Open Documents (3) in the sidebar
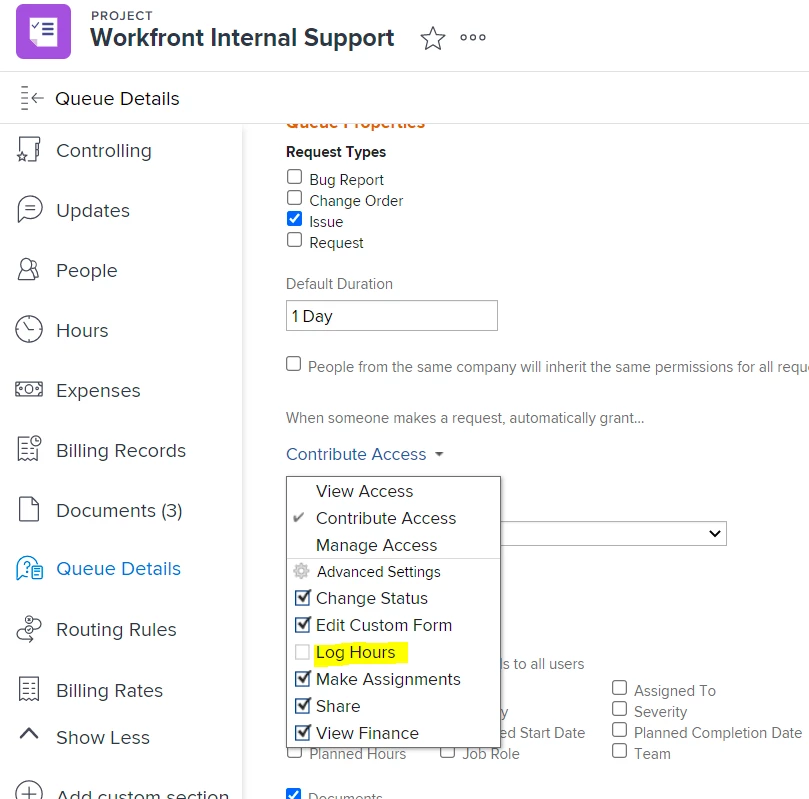The height and width of the screenshot is (799, 809). (119, 510)
